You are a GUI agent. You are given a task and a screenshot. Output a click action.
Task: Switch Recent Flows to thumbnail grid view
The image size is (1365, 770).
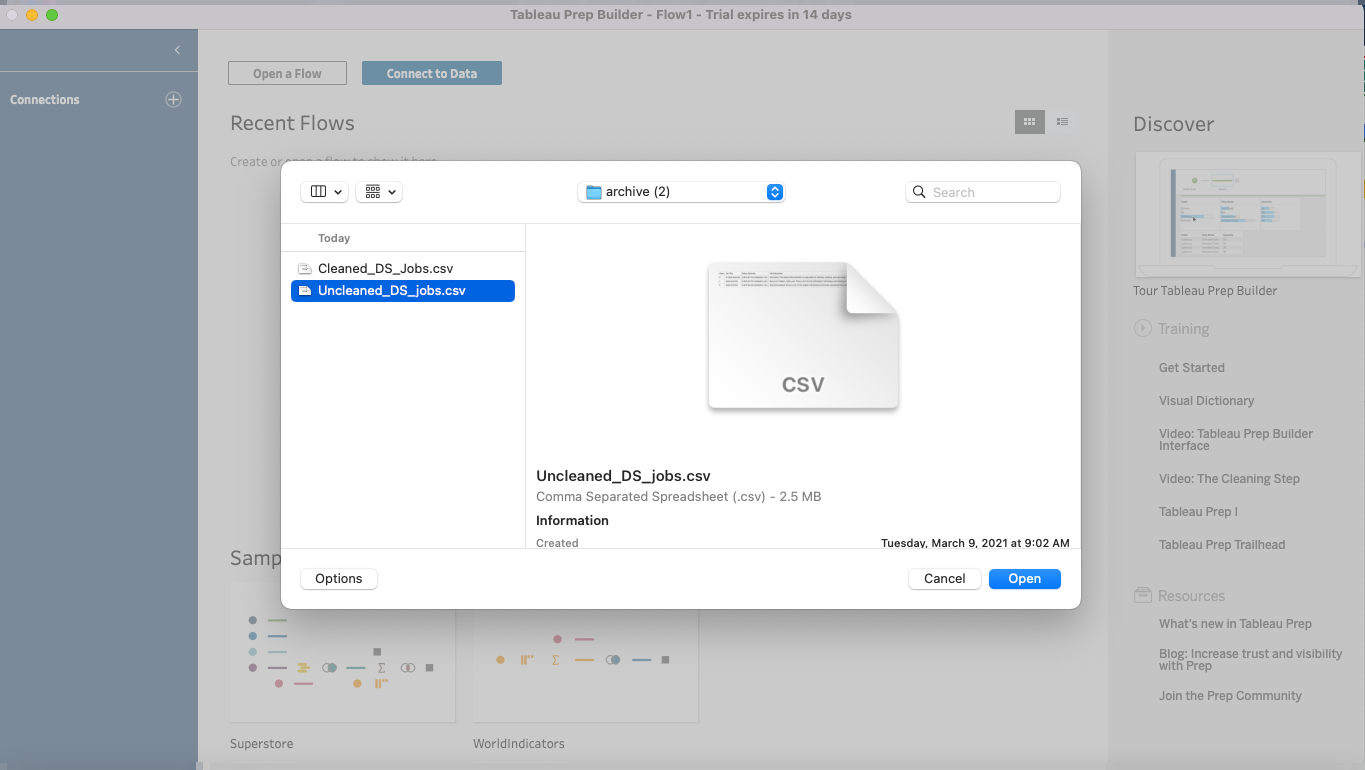pyautogui.click(x=1029, y=122)
